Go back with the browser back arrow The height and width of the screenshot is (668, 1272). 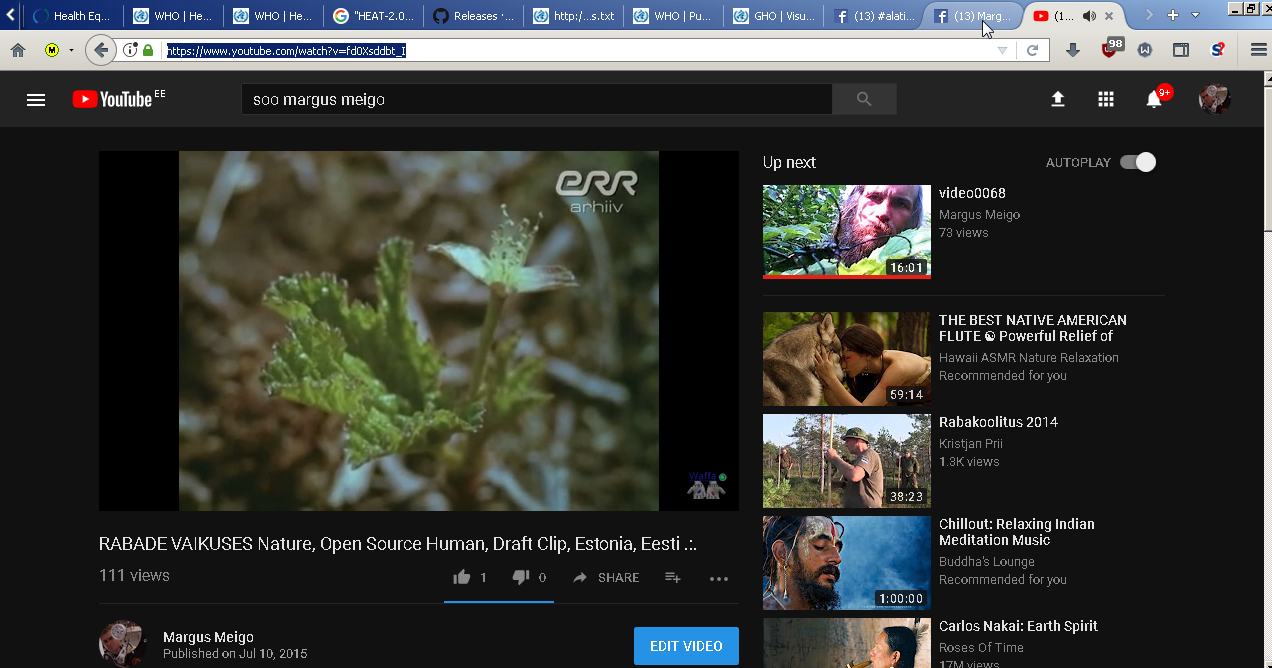click(100, 50)
